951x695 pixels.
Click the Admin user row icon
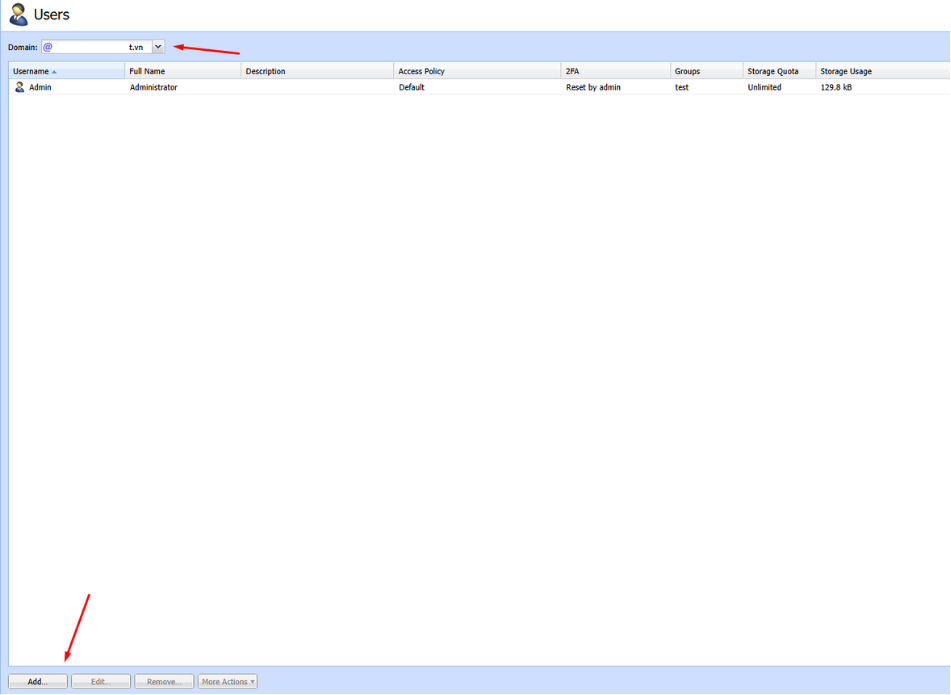coord(19,87)
